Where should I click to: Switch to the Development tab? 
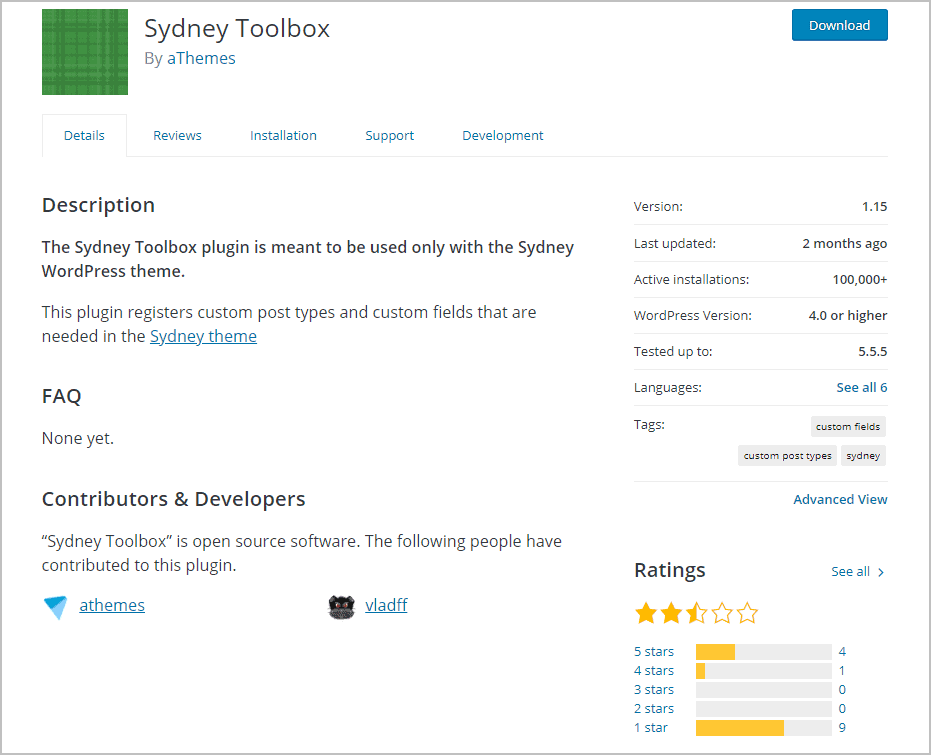pyautogui.click(x=503, y=135)
